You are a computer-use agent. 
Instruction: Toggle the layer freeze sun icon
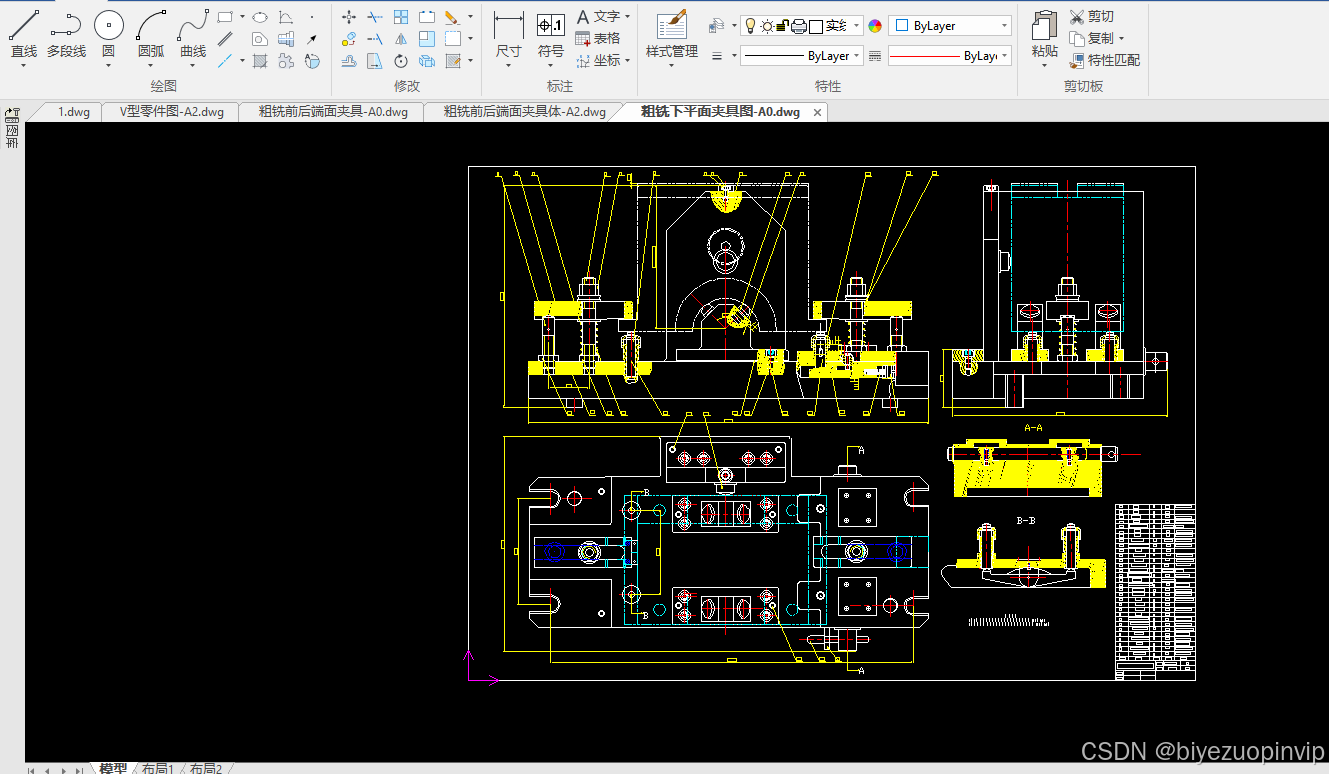click(x=767, y=26)
